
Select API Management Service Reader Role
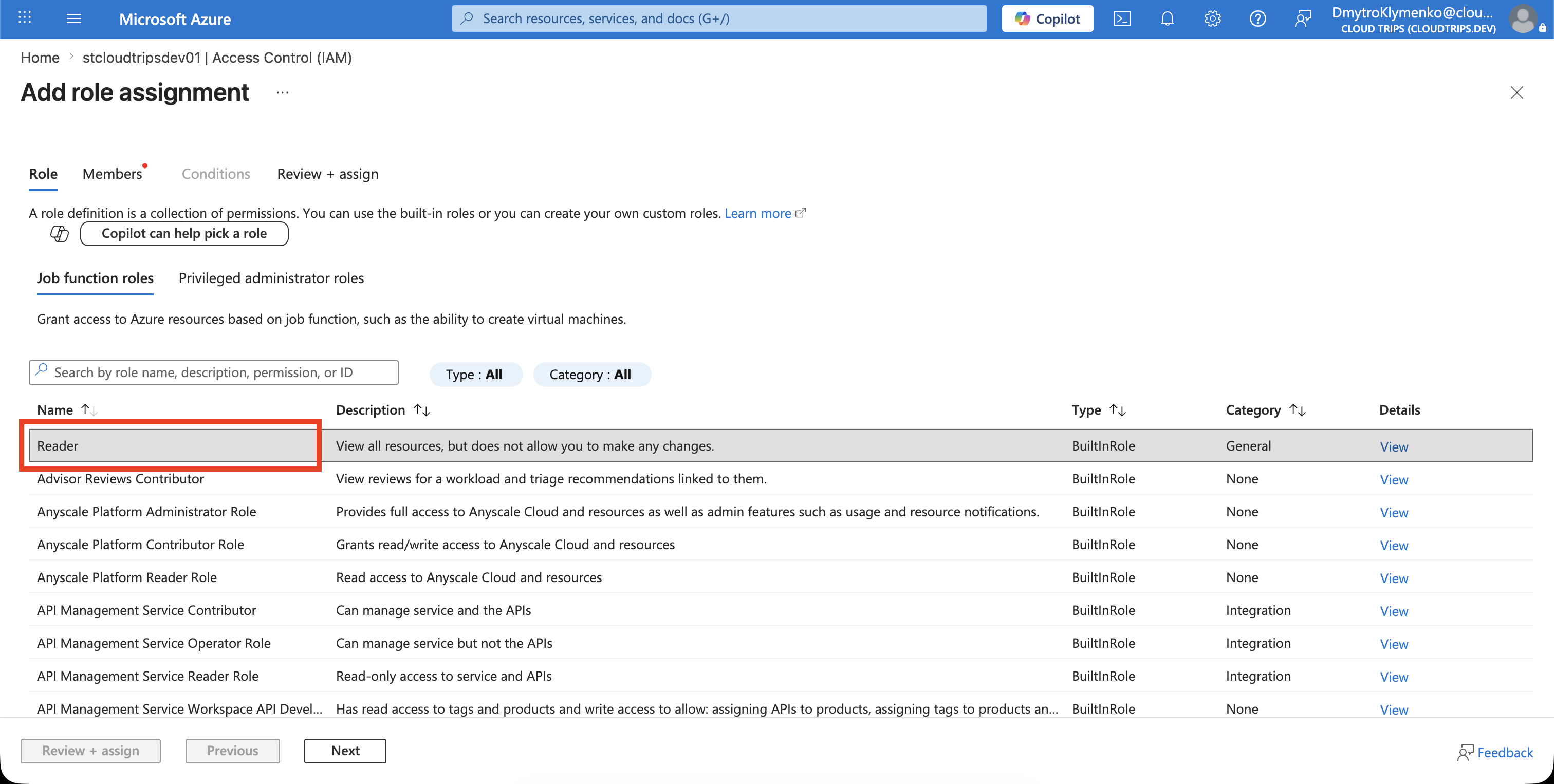[x=781, y=676]
